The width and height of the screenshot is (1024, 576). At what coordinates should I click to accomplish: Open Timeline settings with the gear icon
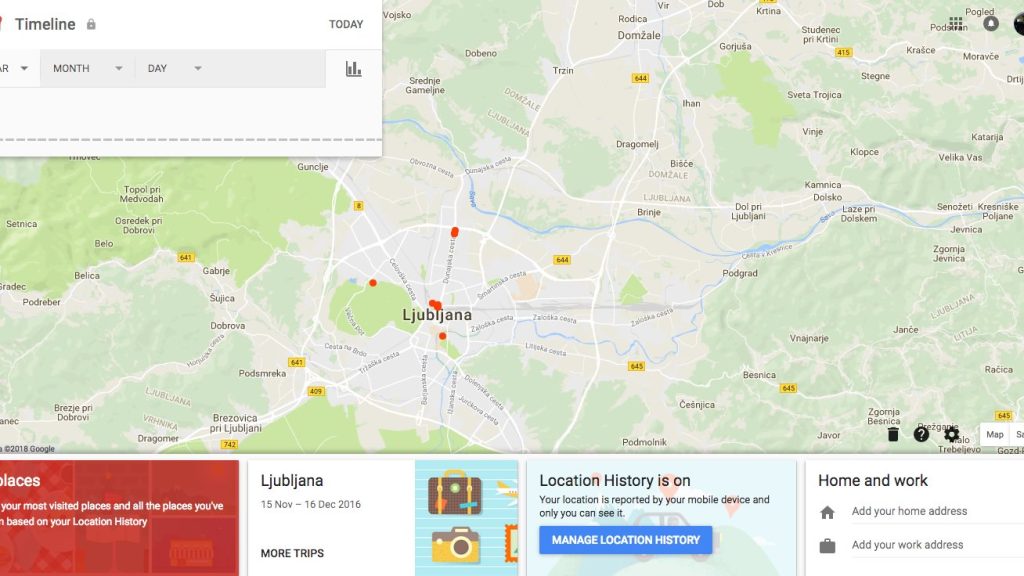click(951, 435)
